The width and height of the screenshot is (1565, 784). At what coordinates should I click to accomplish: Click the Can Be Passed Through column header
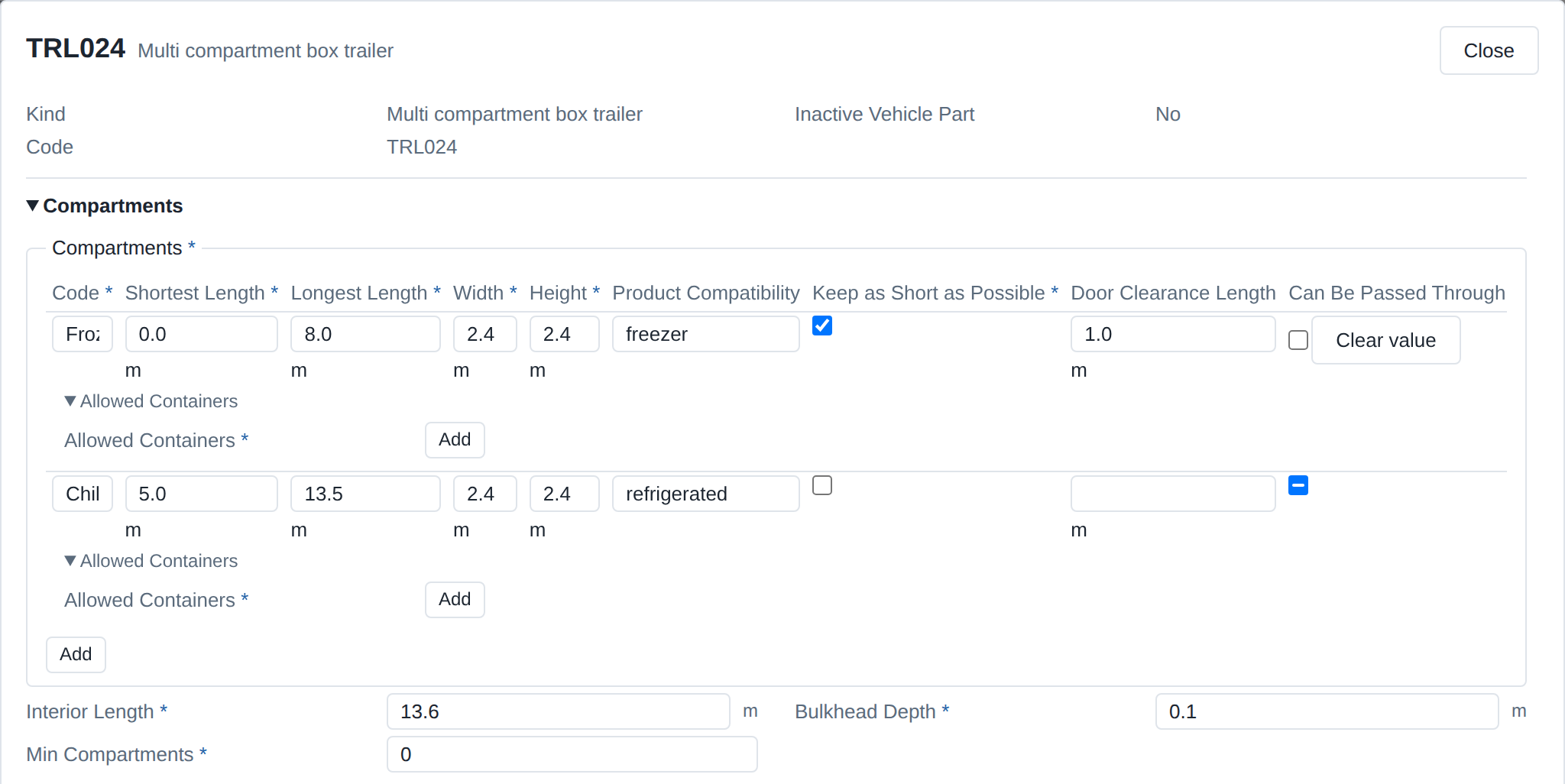pyautogui.click(x=1397, y=293)
